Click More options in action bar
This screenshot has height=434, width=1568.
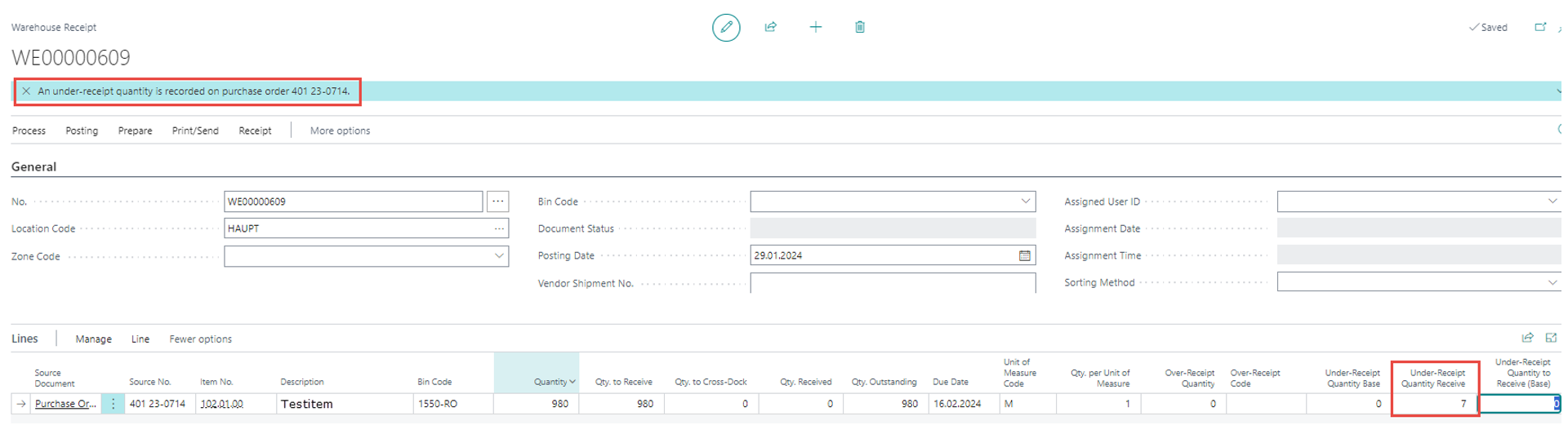click(340, 131)
